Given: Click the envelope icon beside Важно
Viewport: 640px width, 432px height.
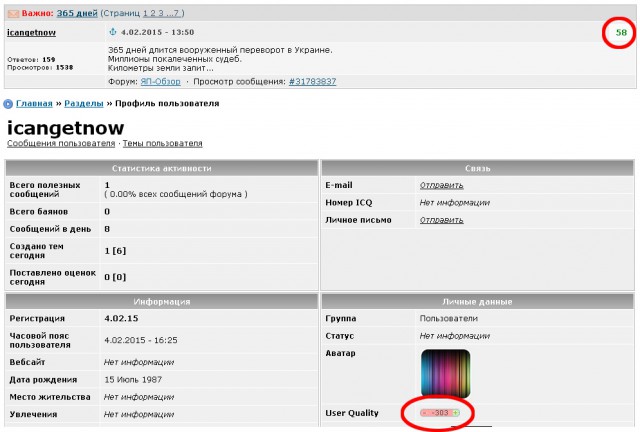Looking at the screenshot, I should [x=13, y=13].
